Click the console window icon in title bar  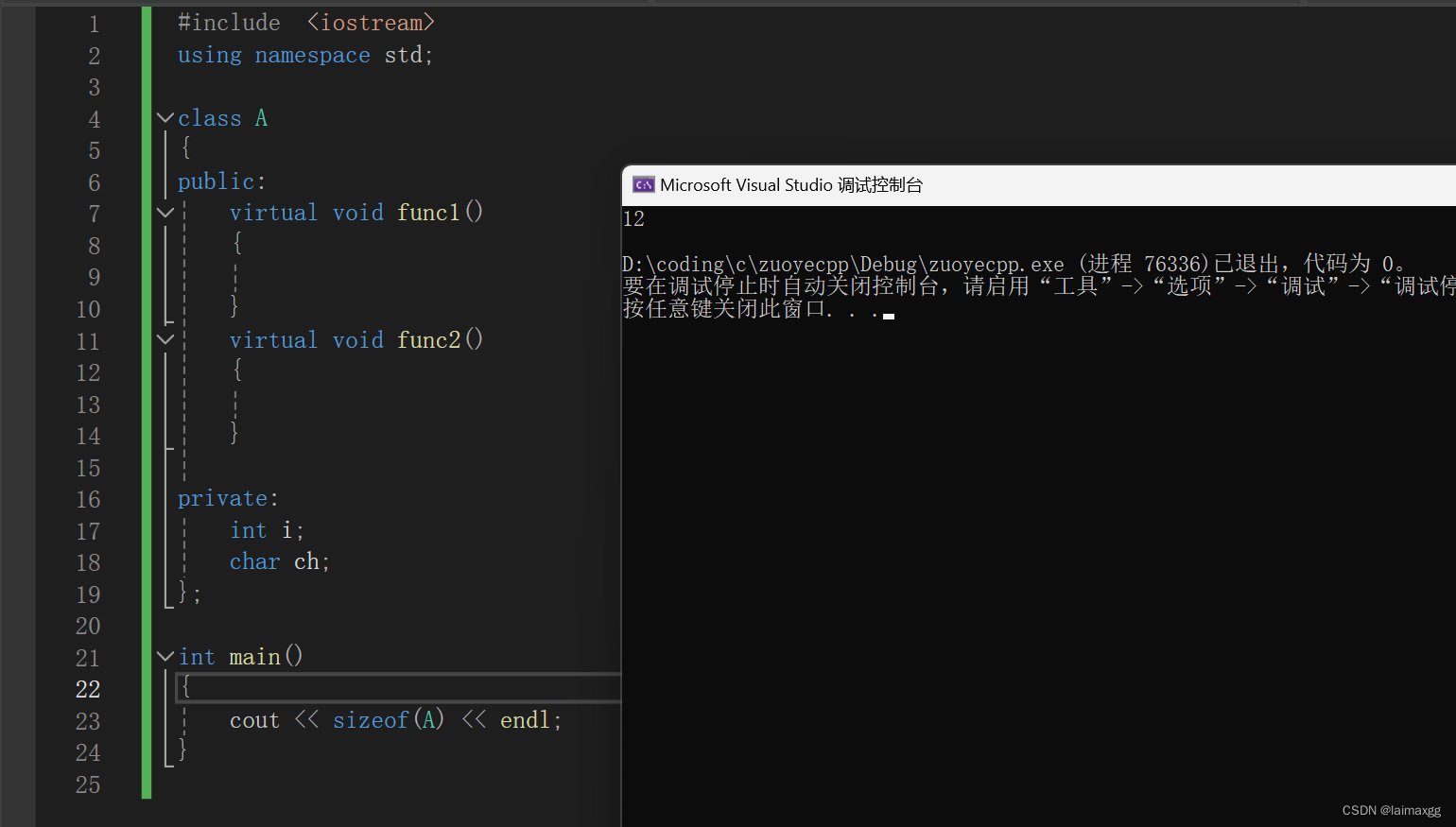[644, 185]
